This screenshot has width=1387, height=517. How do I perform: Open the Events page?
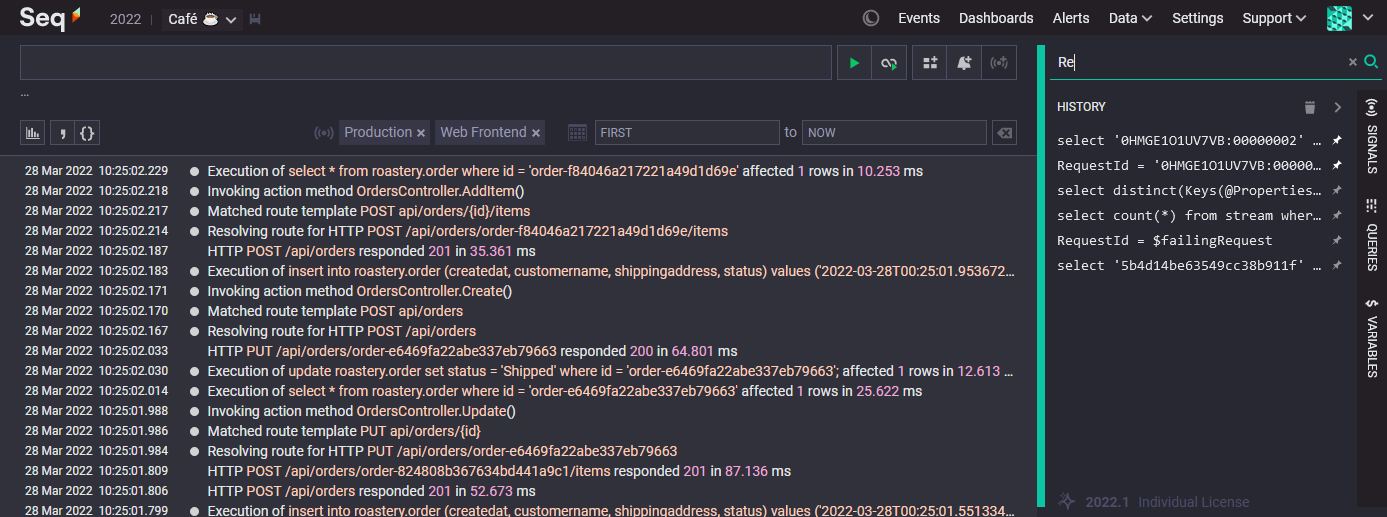[x=919, y=18]
